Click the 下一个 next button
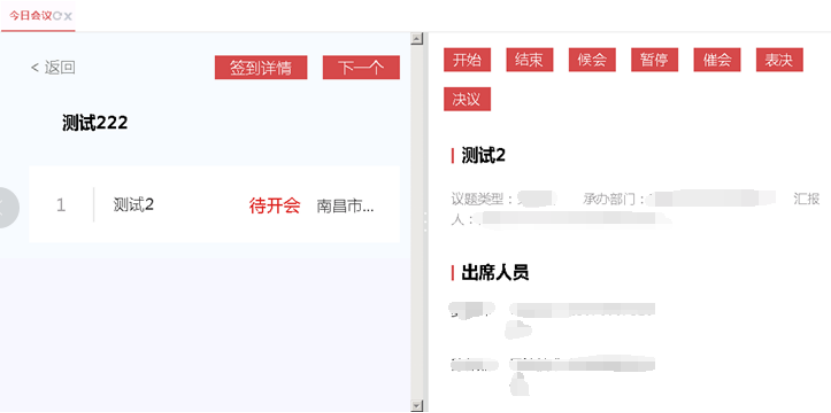Screen dimensions: 831x413 [361, 68]
